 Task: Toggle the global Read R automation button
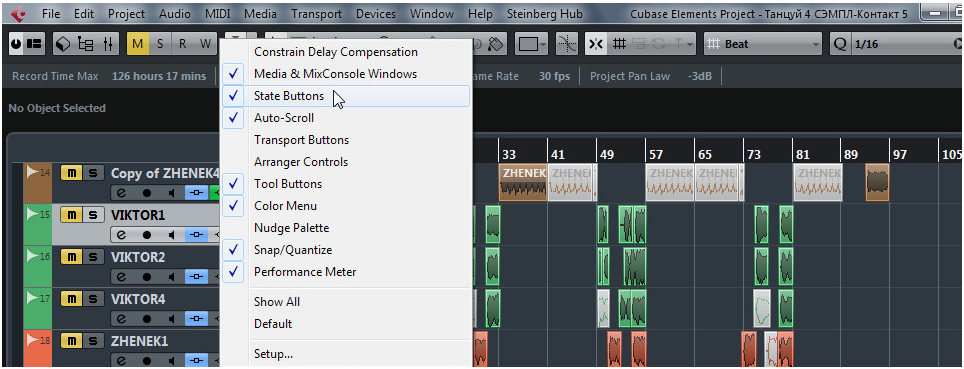(x=182, y=44)
